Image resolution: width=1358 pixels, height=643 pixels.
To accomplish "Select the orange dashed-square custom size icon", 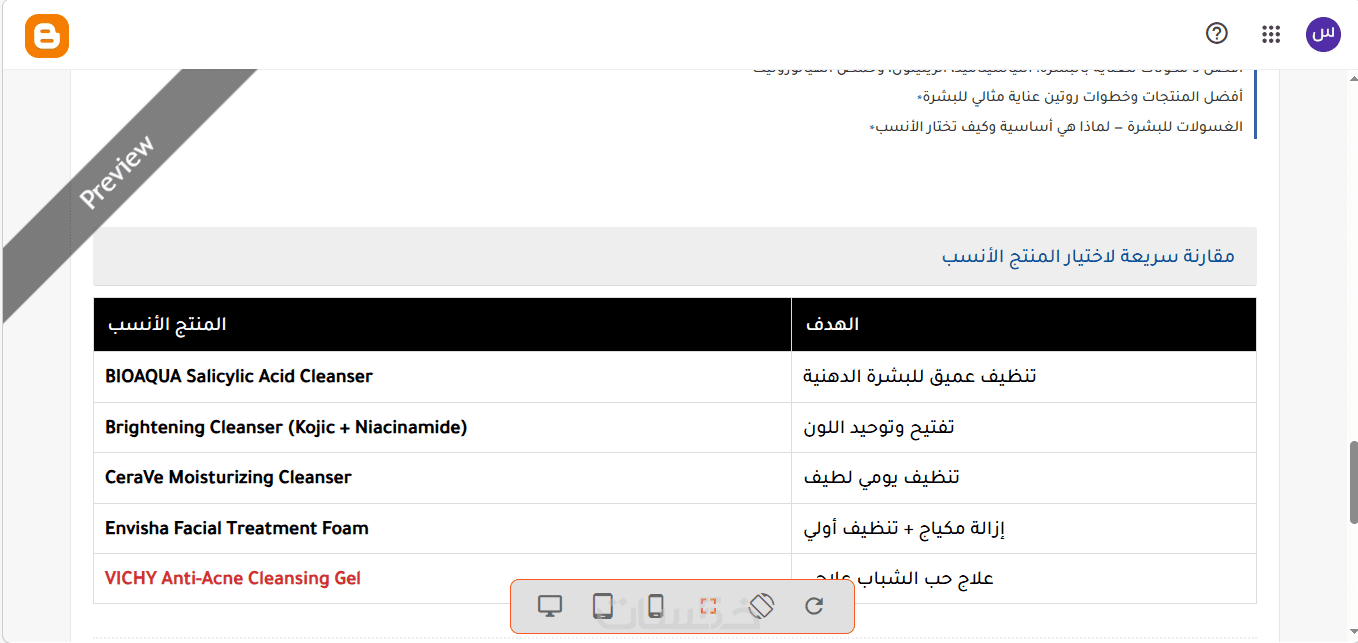I will [708, 606].
